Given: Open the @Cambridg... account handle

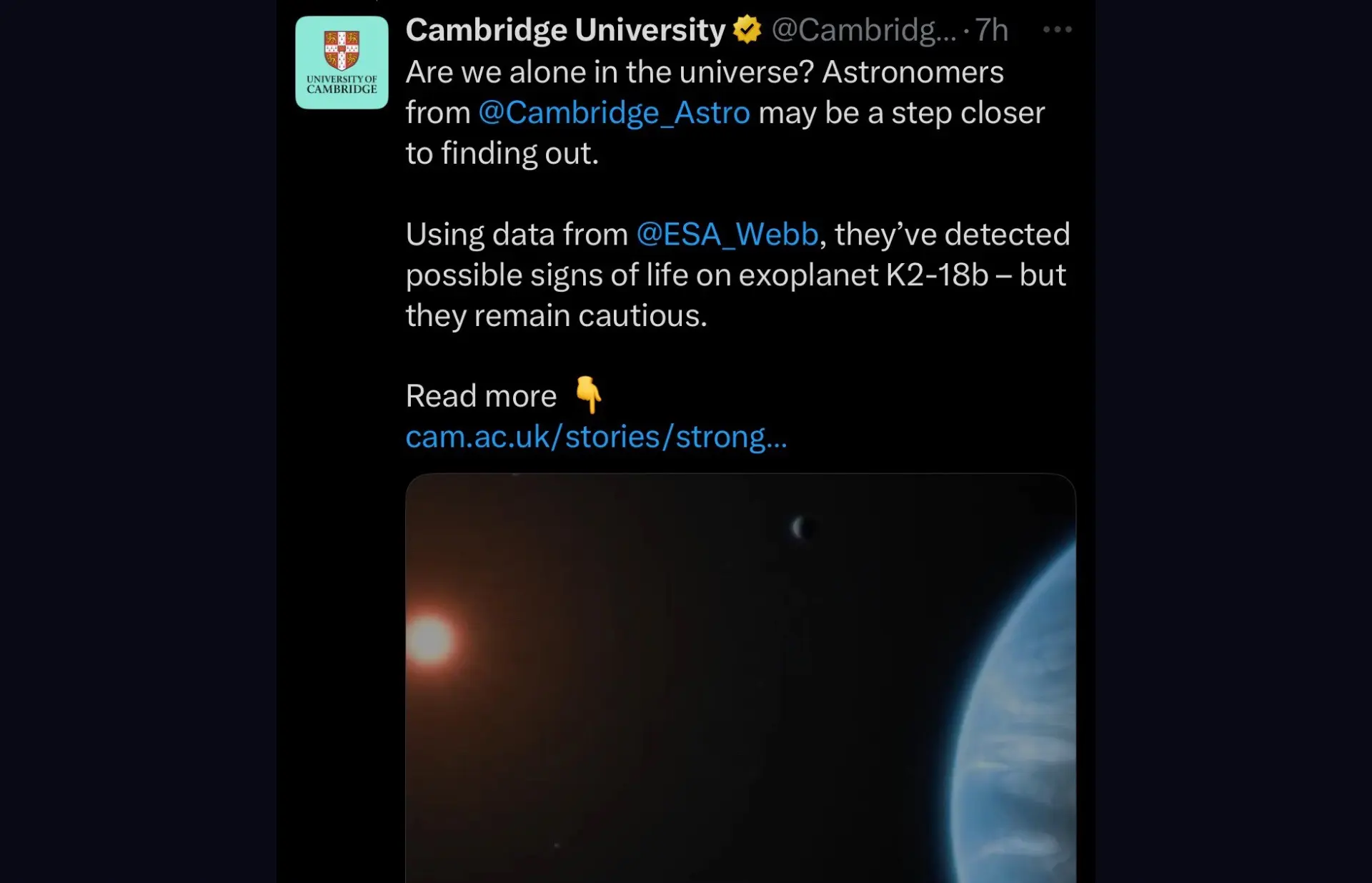Looking at the screenshot, I should [x=863, y=30].
